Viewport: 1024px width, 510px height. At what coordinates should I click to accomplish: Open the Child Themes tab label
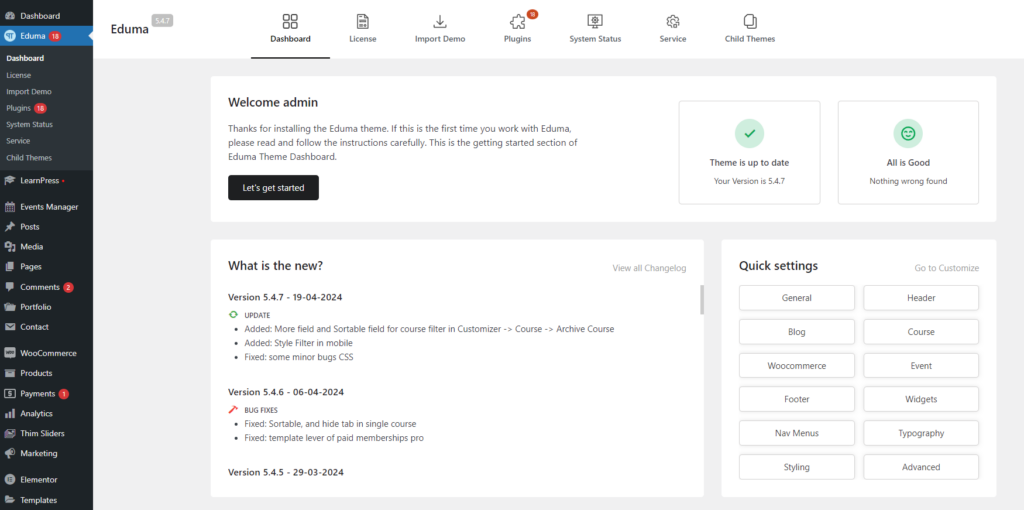point(750,39)
